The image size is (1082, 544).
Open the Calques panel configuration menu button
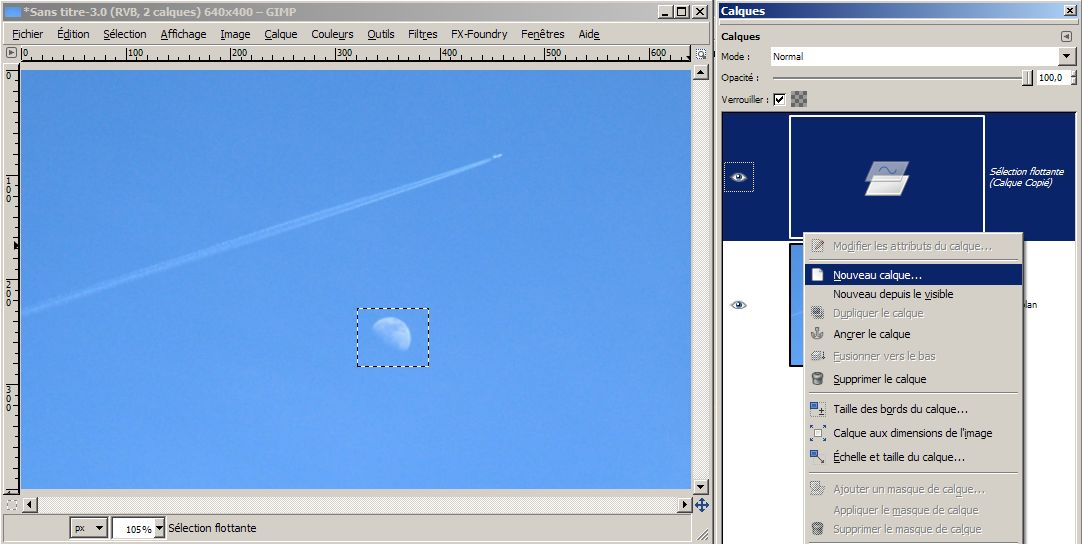pos(1066,36)
